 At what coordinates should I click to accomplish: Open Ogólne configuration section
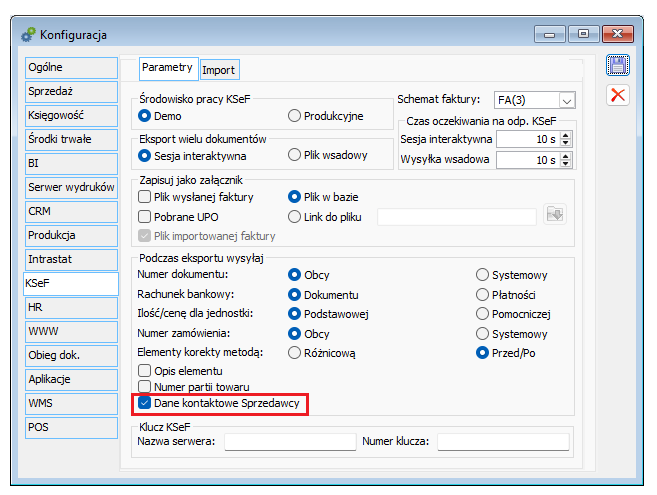pos(71,67)
